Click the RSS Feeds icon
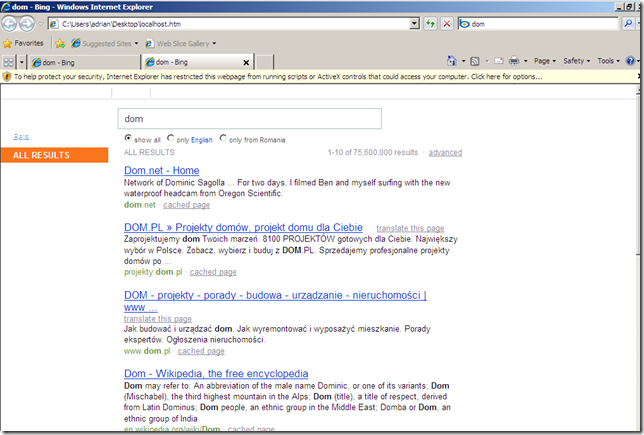Viewport: 644px width, 435px height. pyautogui.click(x=475, y=61)
